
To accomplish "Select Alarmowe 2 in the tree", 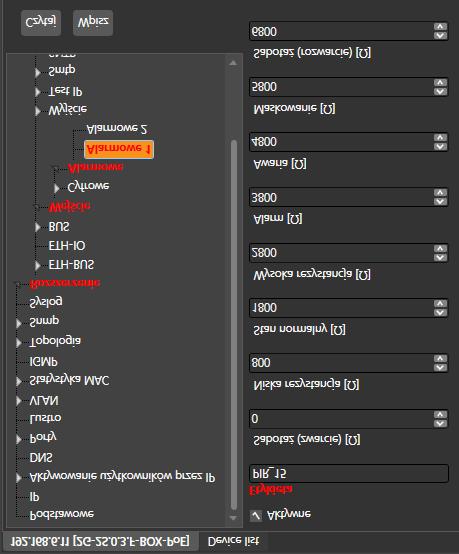I will click(117, 129).
